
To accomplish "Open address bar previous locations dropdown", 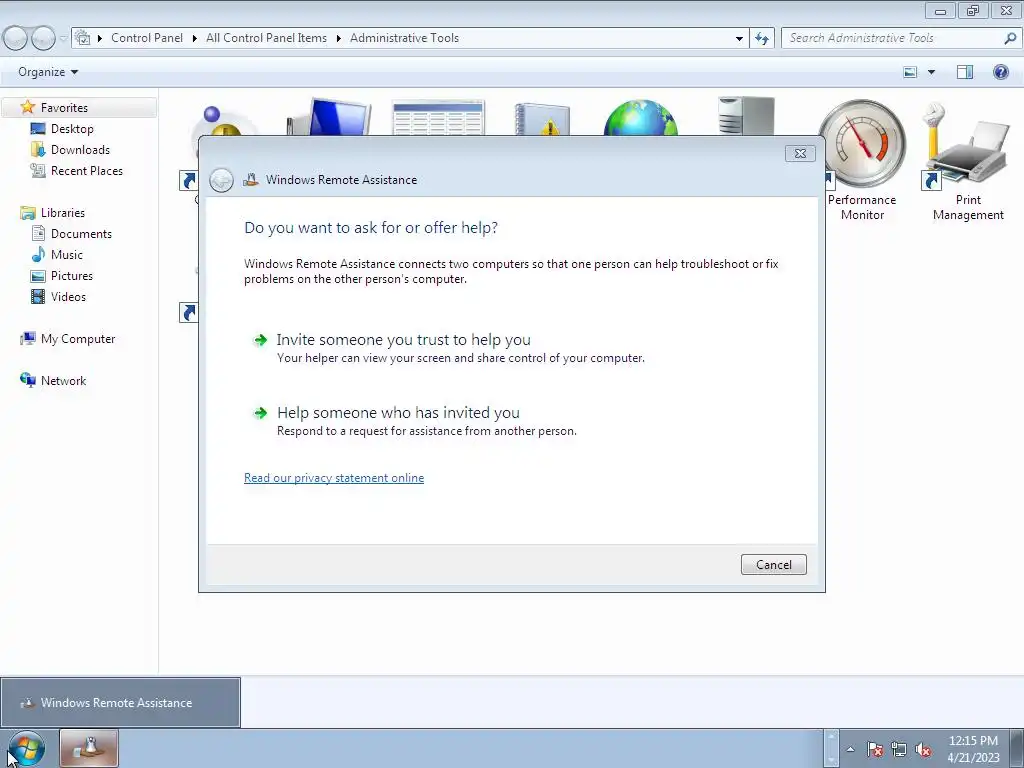I will click(739, 38).
